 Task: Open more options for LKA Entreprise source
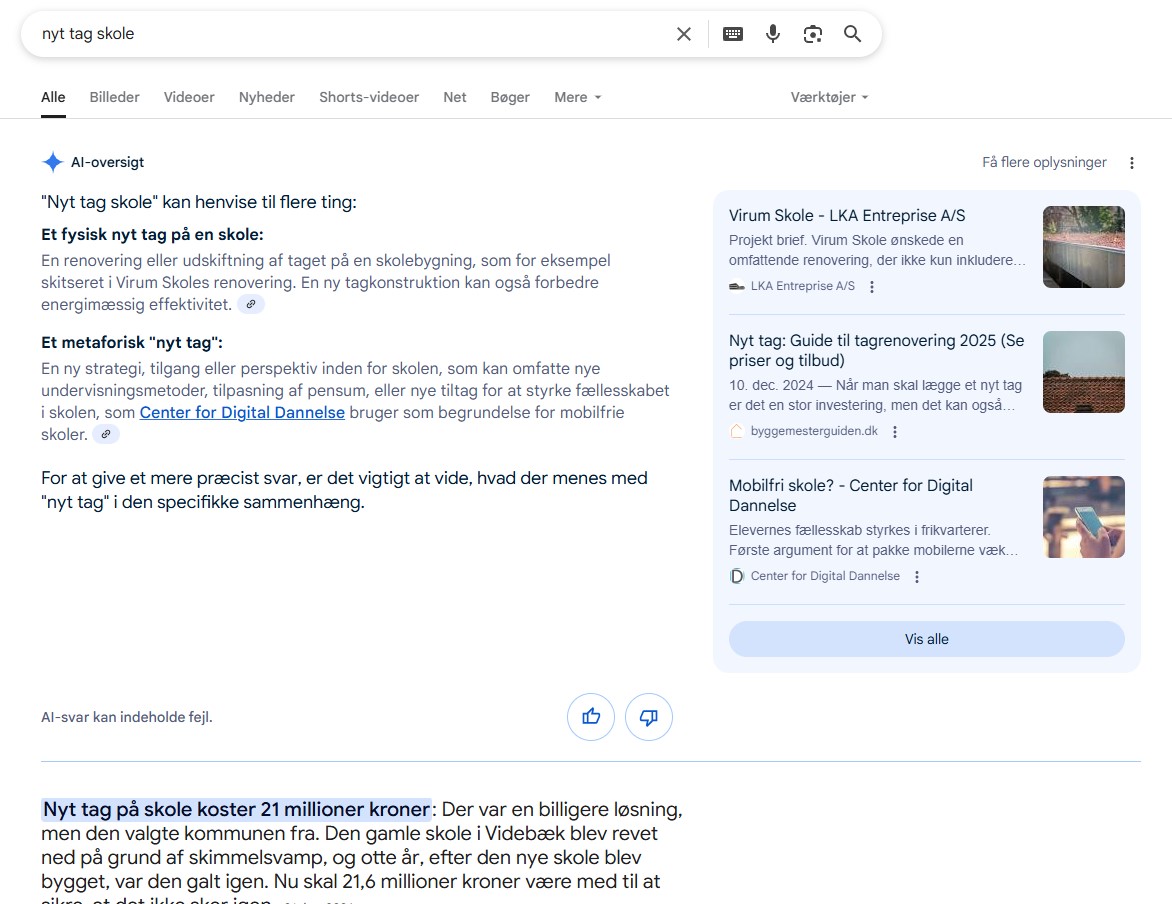coord(872,287)
